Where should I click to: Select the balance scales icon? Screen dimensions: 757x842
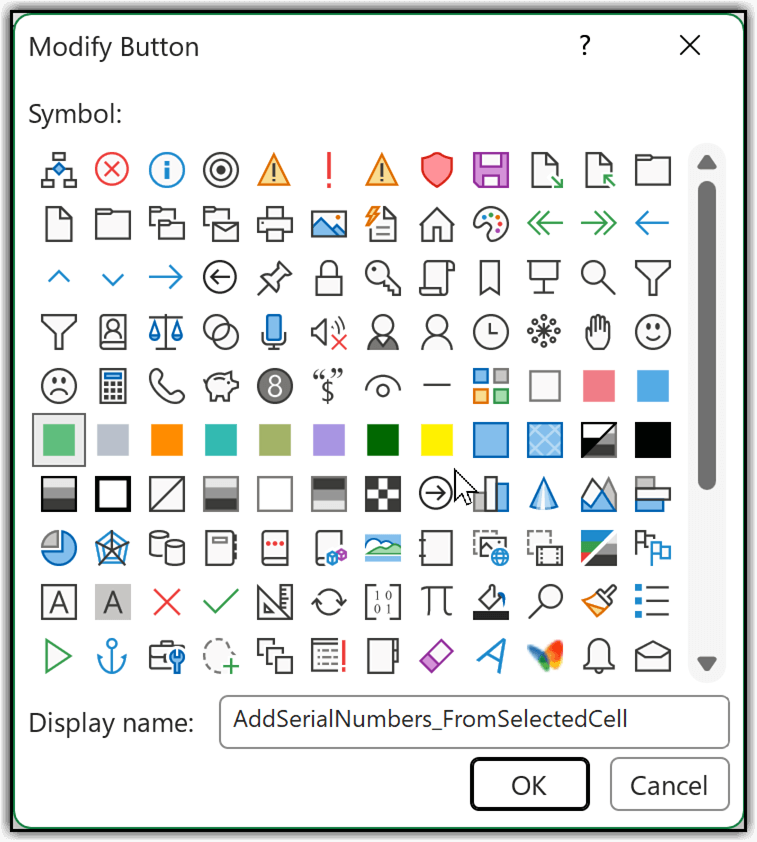[x=165, y=332]
